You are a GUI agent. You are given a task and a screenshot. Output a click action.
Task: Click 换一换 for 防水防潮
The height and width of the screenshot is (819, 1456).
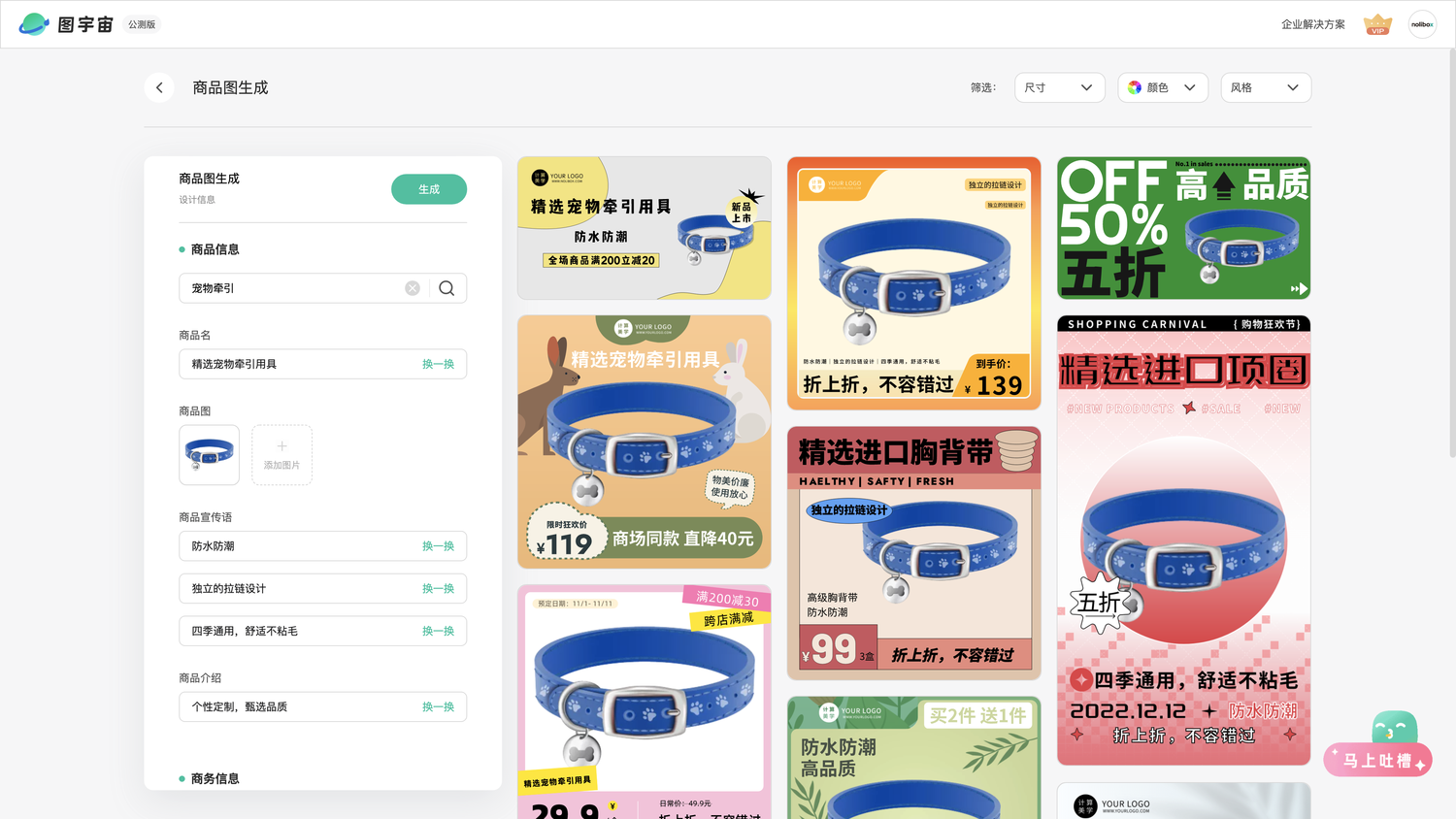point(438,546)
